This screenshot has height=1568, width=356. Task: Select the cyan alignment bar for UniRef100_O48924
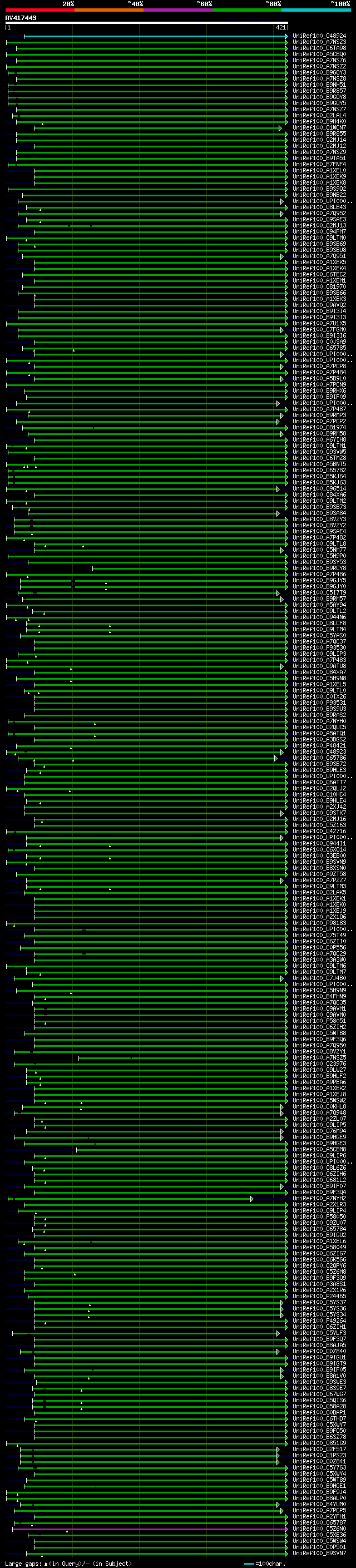click(155, 36)
